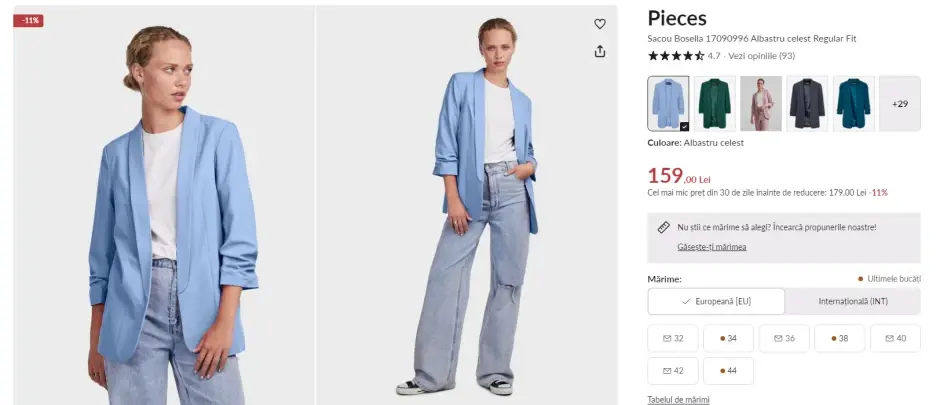Screen dimensions: 940x405
Task: Expand the +29 more colors tile
Action: pos(900,104)
